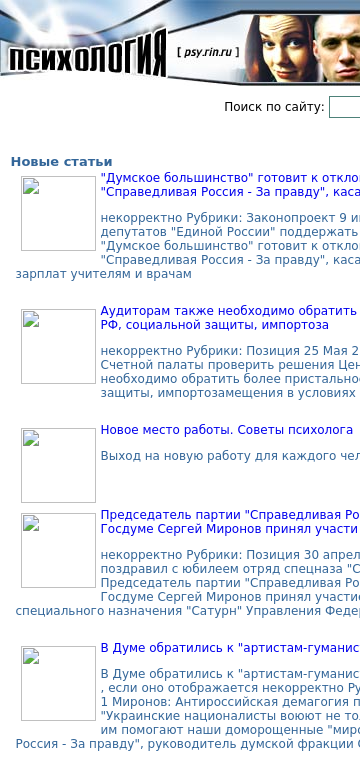Click summary Выход на новую работу
Image resolution: width=360 pixels, height=760 pixels.
pos(230,456)
